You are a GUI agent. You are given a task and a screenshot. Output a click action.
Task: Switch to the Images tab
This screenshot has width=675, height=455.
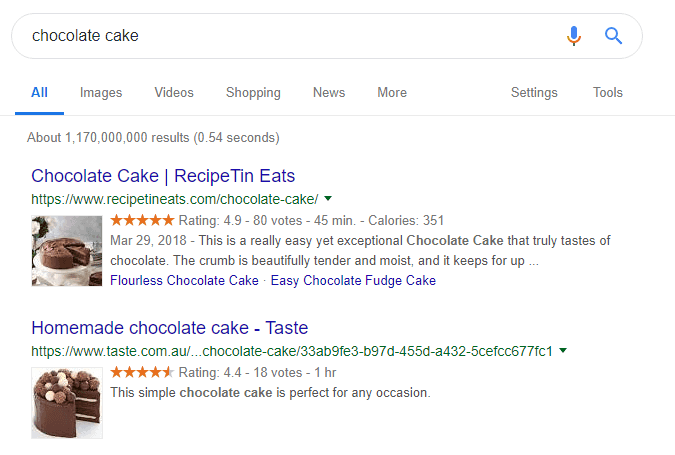click(x=101, y=93)
